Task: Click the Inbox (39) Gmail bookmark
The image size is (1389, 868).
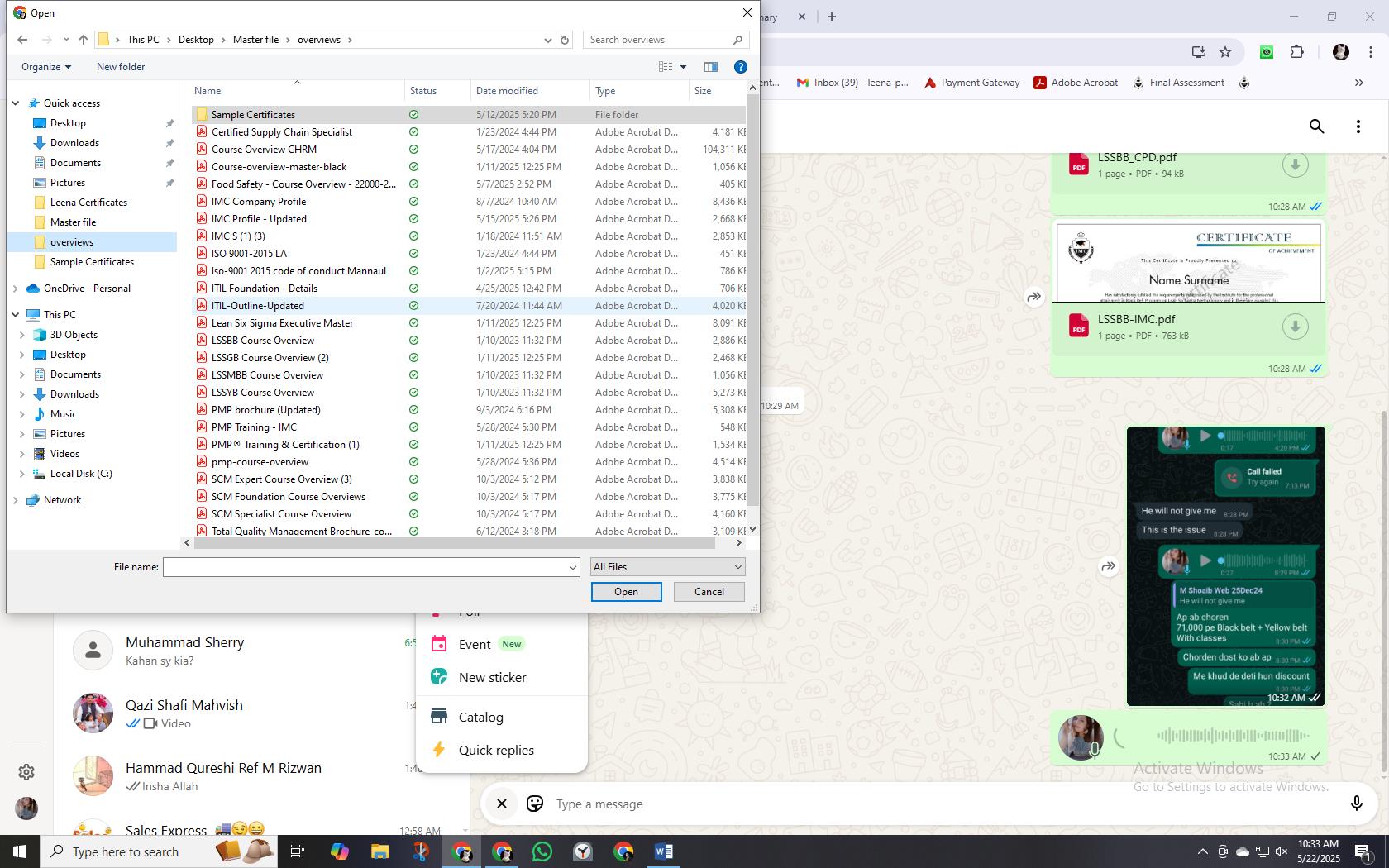Action: [x=852, y=83]
